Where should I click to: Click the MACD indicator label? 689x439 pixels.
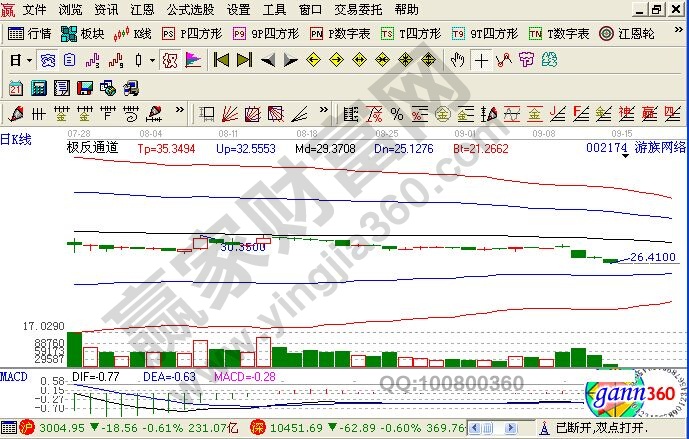(x=14, y=377)
